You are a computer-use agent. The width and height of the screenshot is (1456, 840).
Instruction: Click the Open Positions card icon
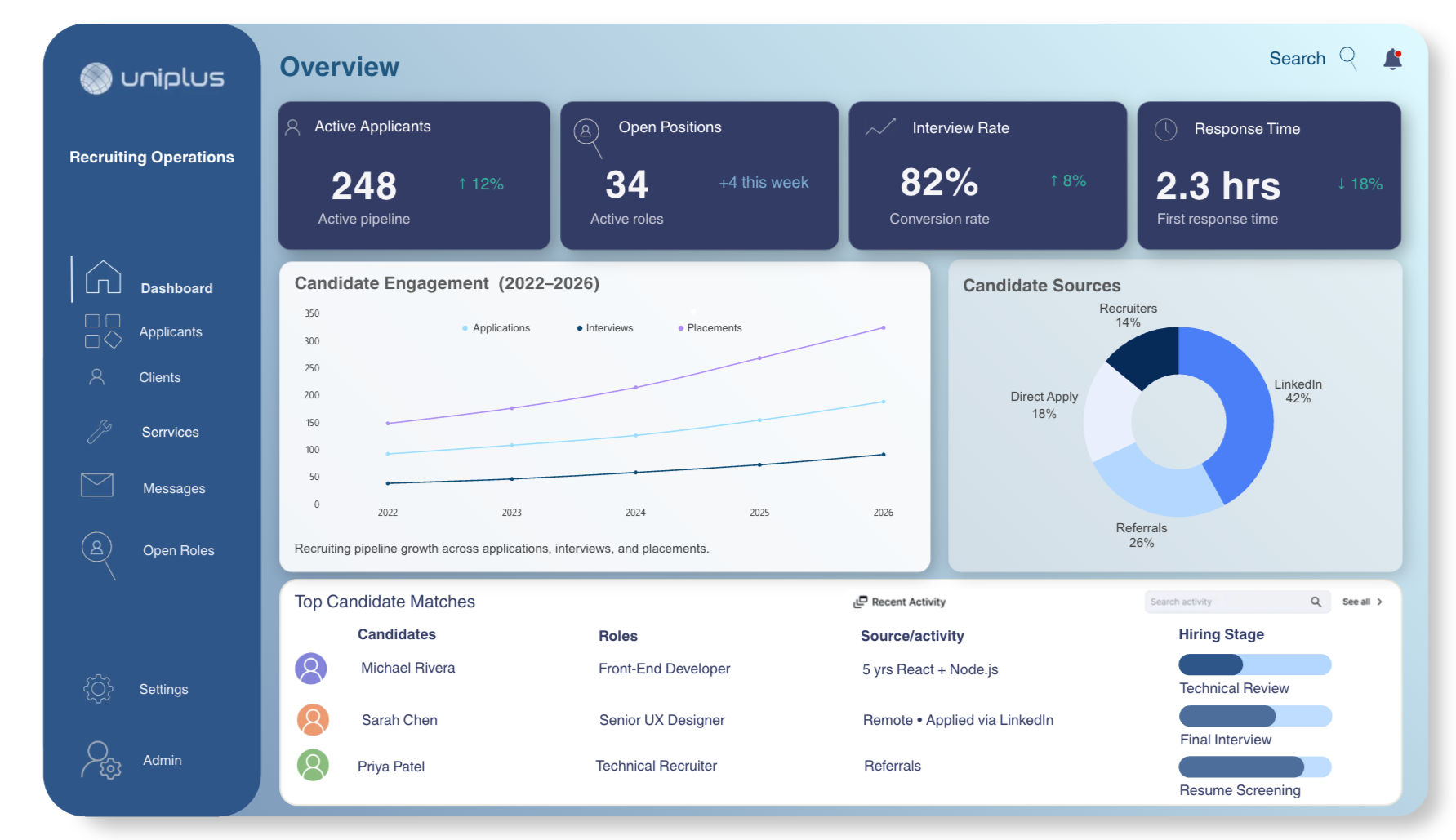point(588,137)
